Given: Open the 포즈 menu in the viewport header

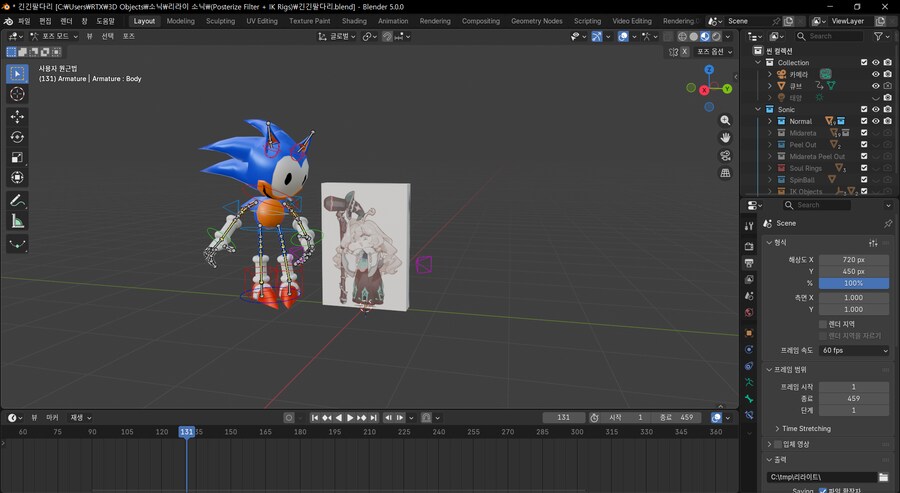Looking at the screenshot, I should (x=128, y=36).
